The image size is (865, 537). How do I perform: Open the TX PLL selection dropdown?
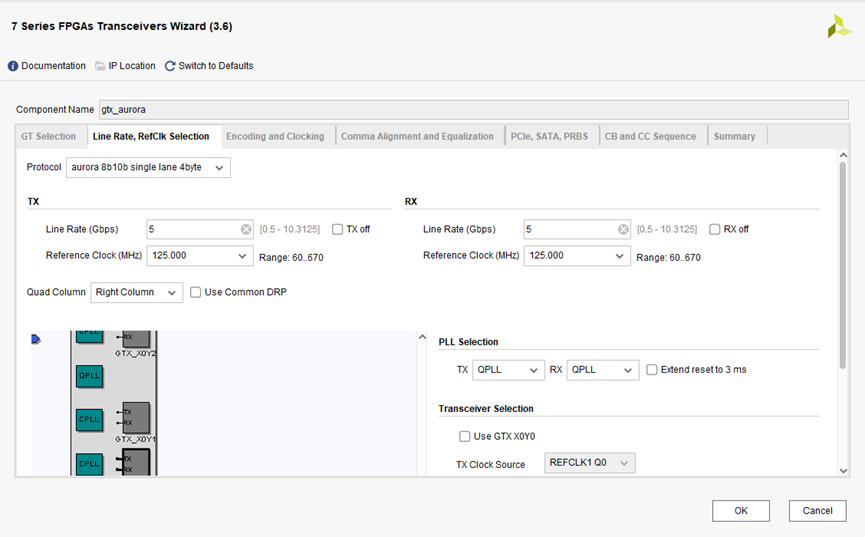click(x=508, y=369)
